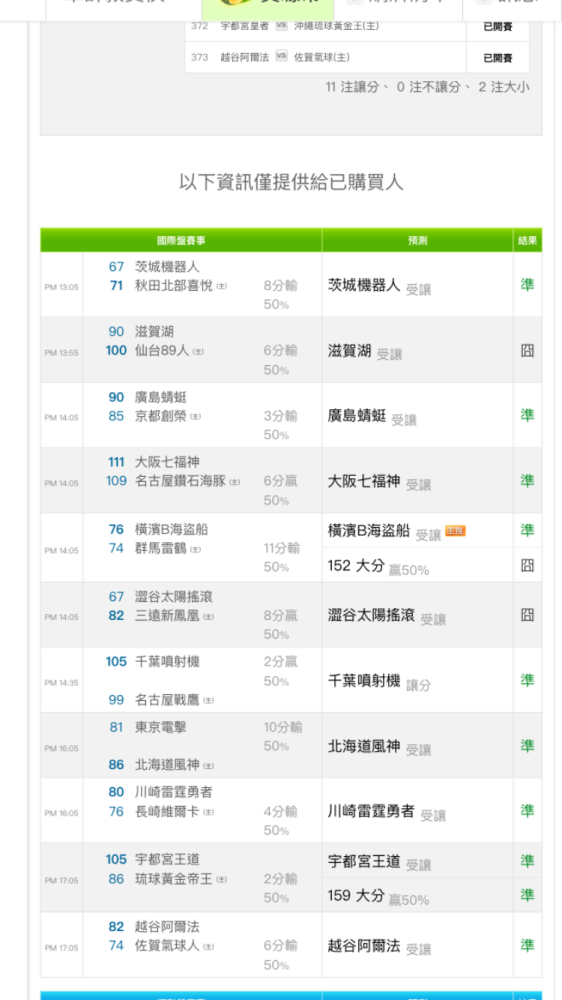This screenshot has height=1000, width=562.
Task: Click the prediction 越谷阿爾法 受讓
Action: tap(380, 946)
